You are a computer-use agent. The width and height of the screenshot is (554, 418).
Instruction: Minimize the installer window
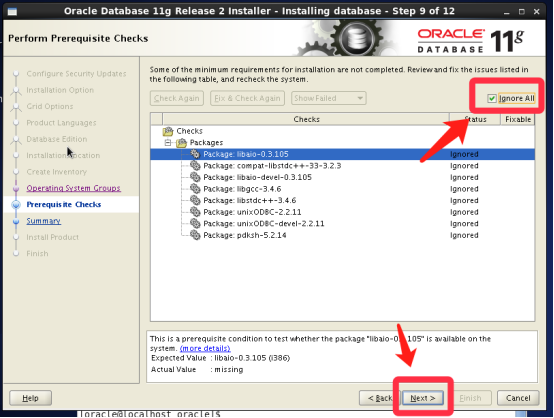pos(507,12)
